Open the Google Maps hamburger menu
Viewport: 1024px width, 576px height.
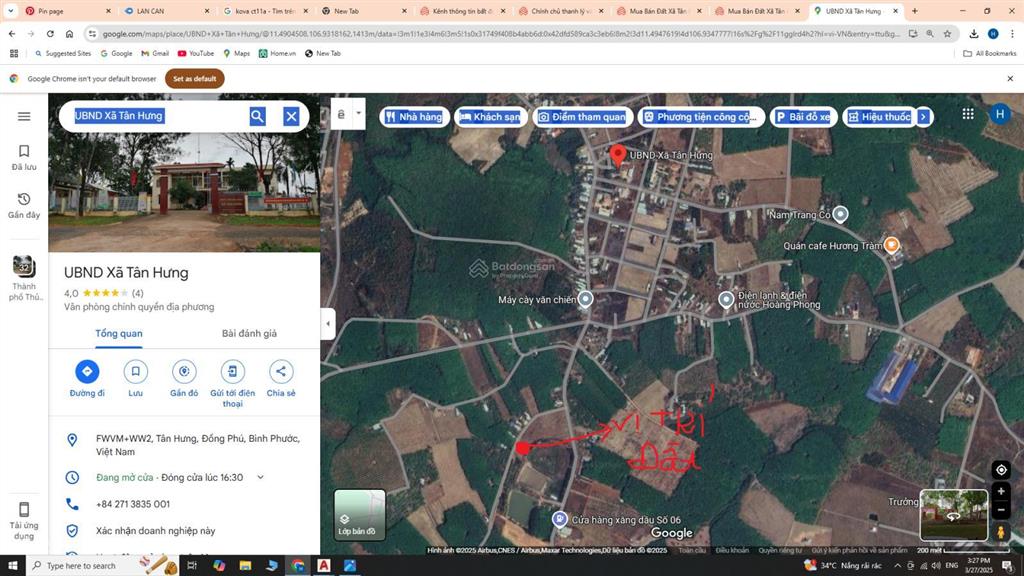click(24, 116)
